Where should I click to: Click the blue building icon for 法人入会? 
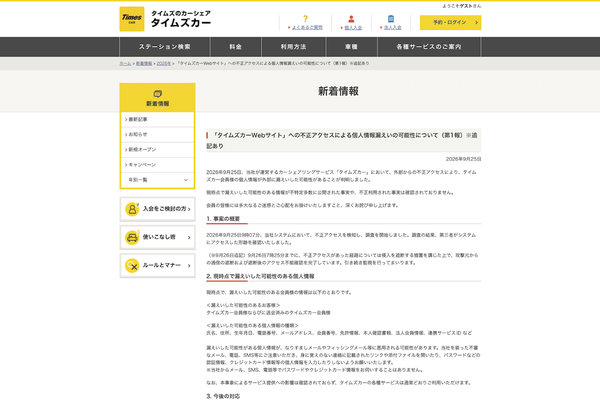click(390, 19)
